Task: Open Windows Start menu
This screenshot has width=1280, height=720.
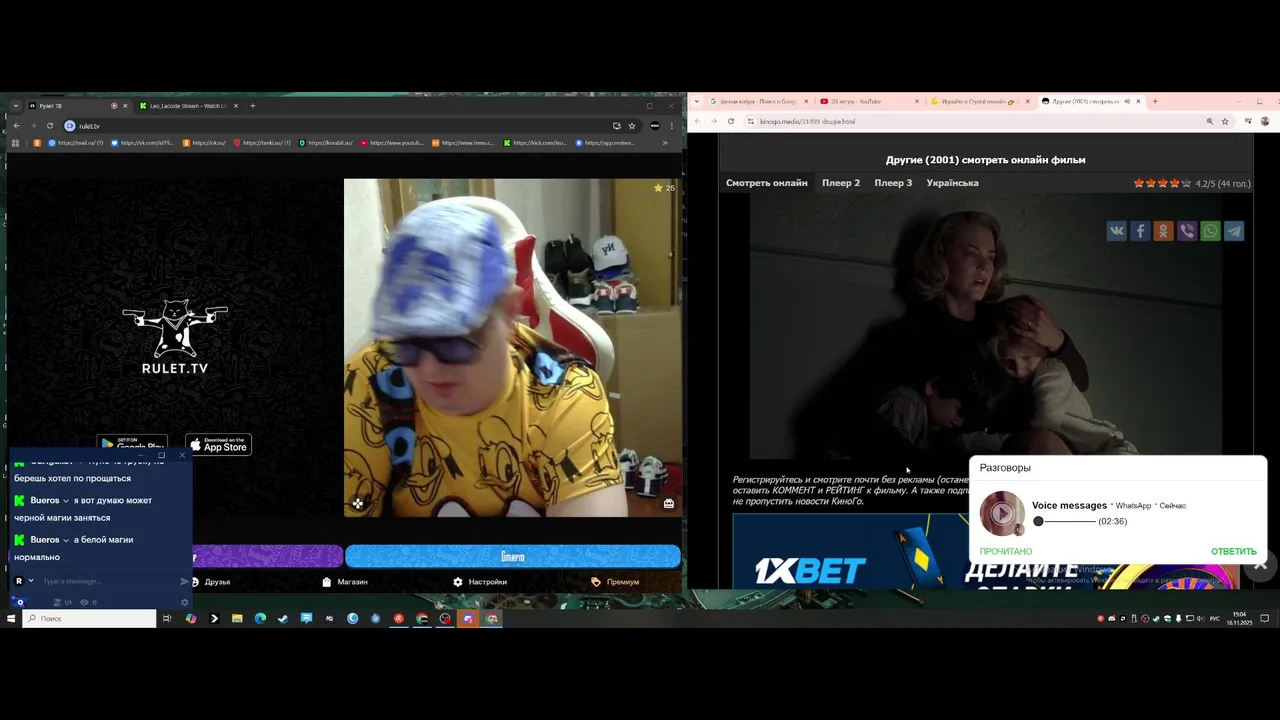Action: tap(11, 618)
